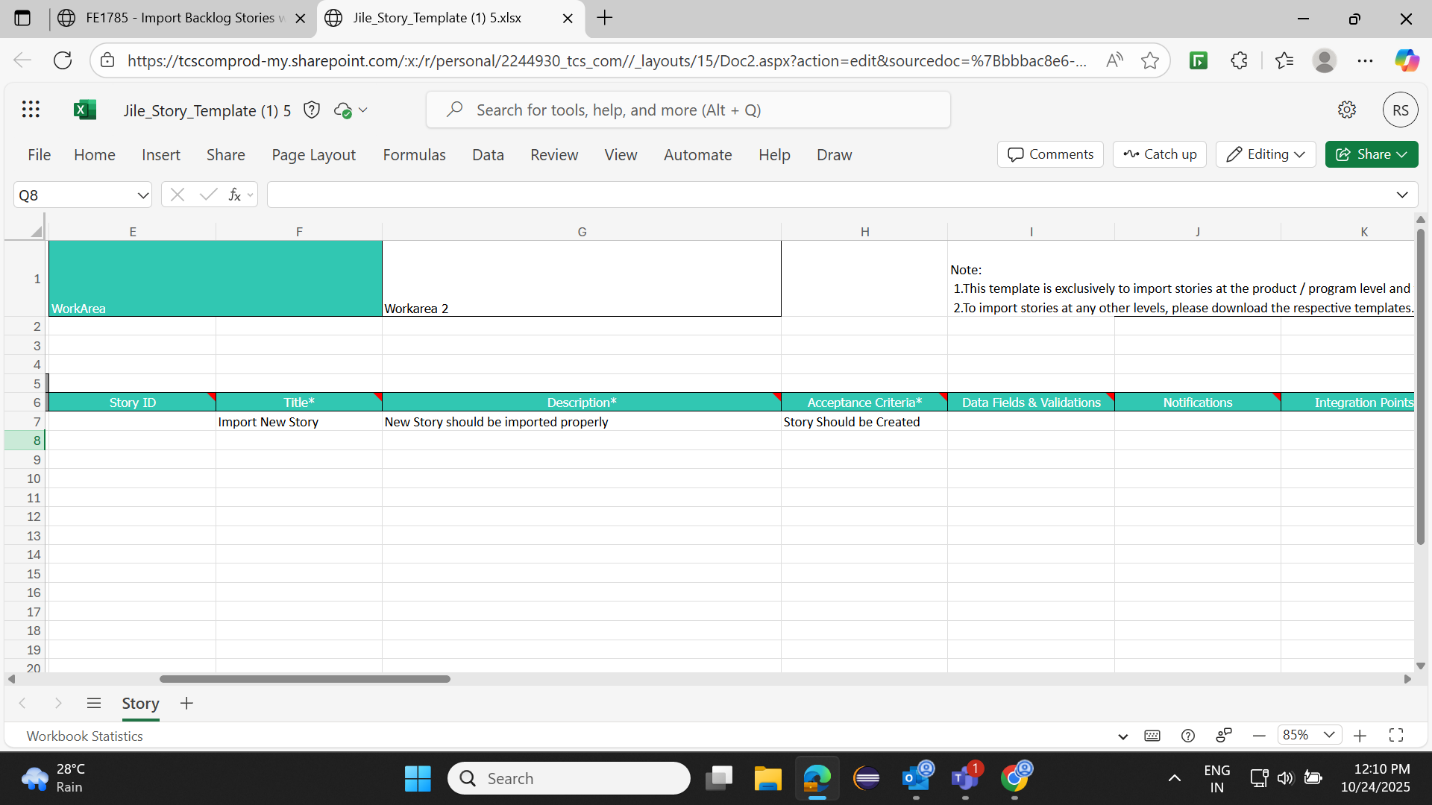Click the zoom in plus icon

pos(1360,736)
